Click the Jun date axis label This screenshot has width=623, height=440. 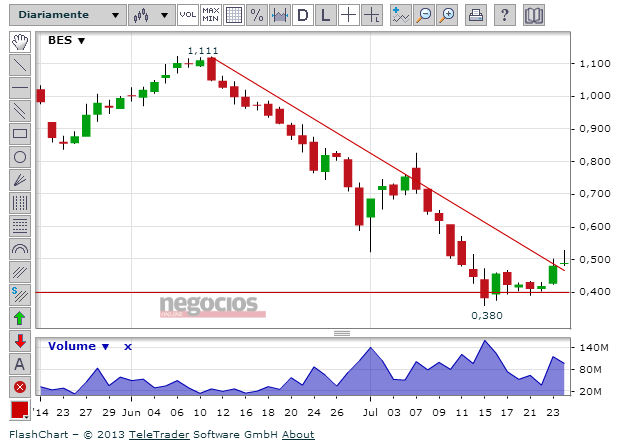pos(131,413)
